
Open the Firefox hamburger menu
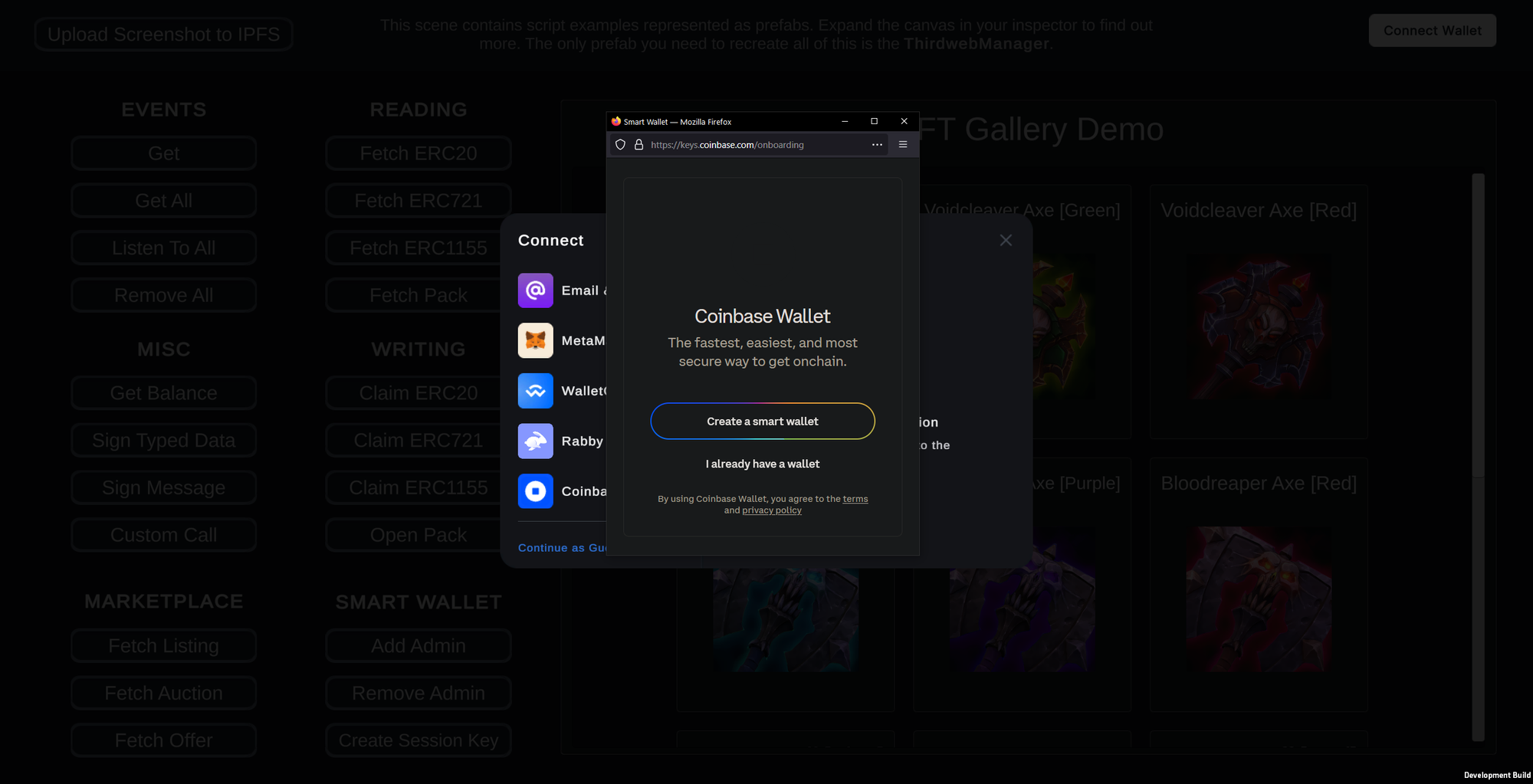903,144
